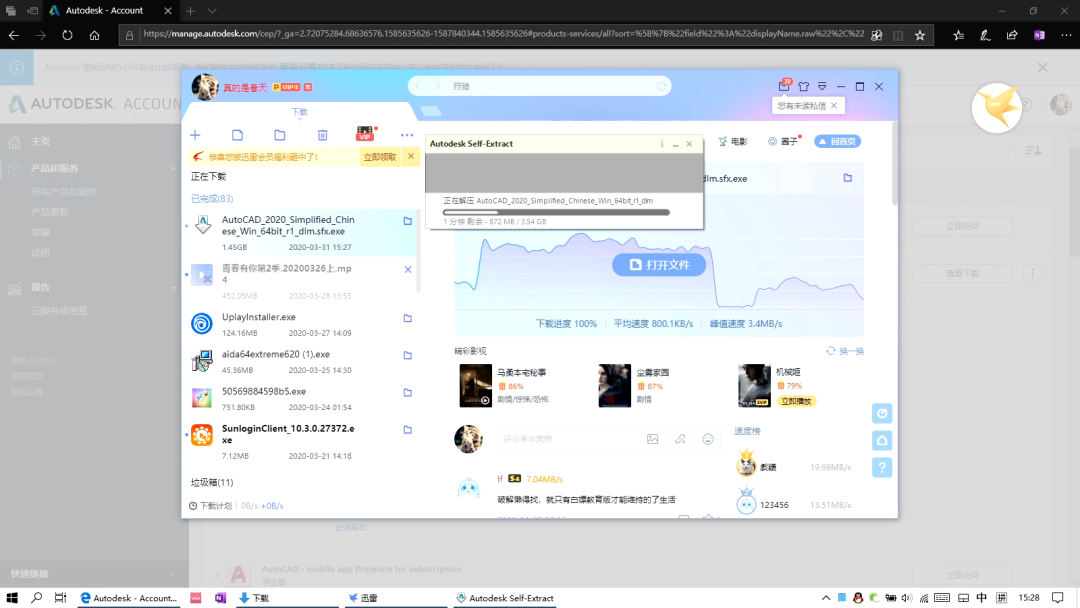Screen dimensions: 1080x608
Task: Click the Autodesk Self-Extract progress bar
Action: tap(557, 212)
